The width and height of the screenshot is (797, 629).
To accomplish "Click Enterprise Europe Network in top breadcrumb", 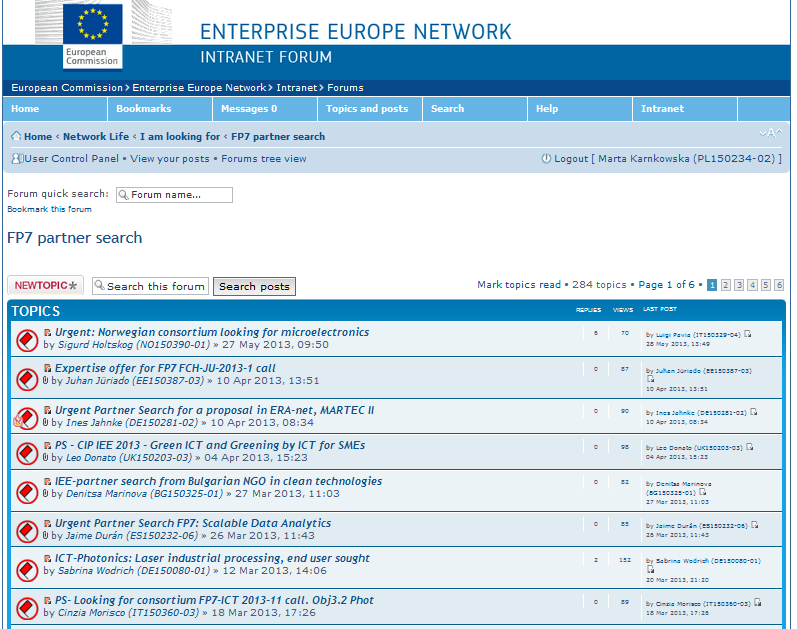I will 199,87.
